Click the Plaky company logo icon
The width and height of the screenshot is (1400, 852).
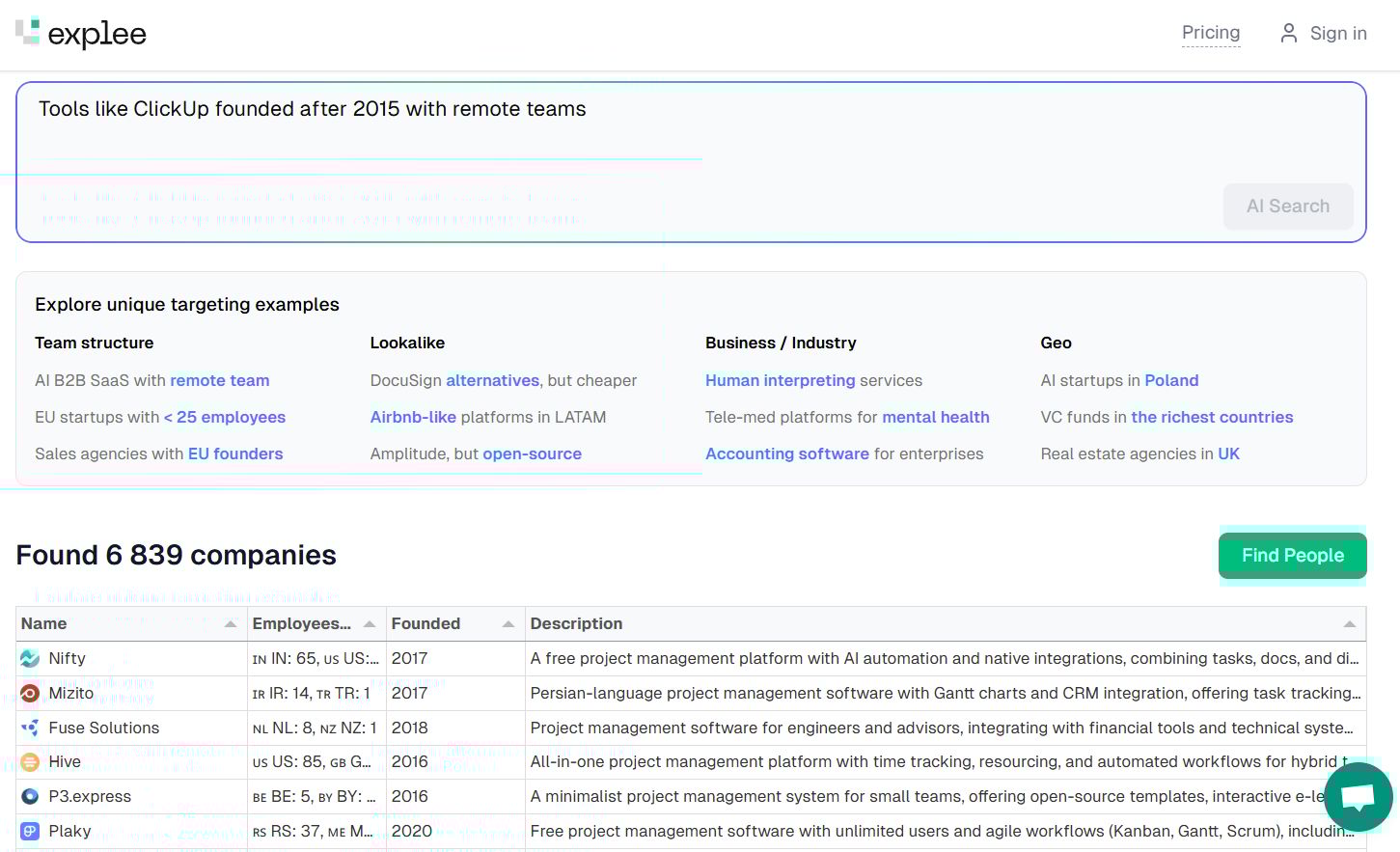pyautogui.click(x=30, y=831)
